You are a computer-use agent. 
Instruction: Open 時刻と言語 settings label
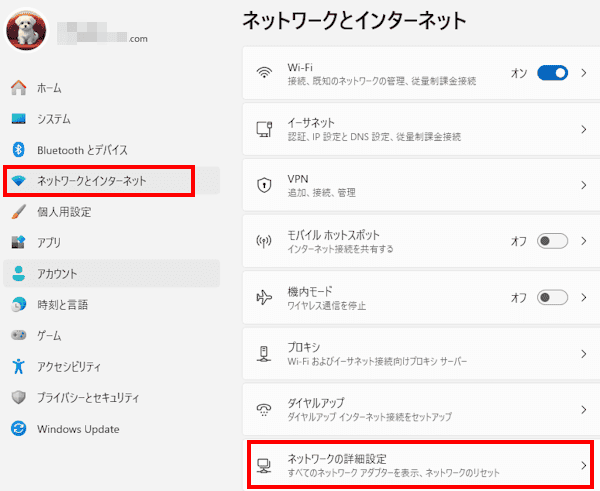(x=63, y=305)
